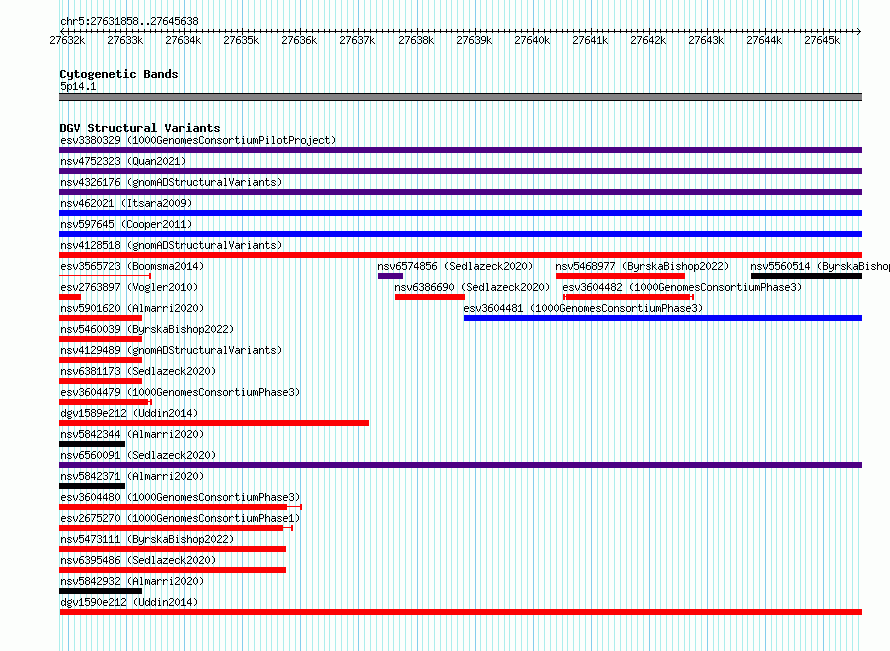Click nsv597645 (Cooper2011) label
This screenshot has height=651, width=890.
[126, 224]
